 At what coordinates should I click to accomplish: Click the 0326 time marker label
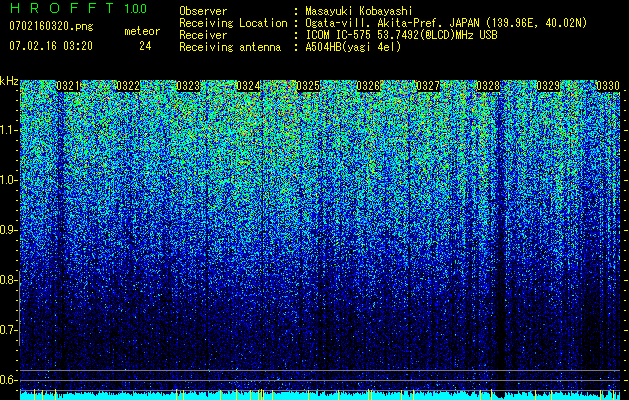point(368,86)
